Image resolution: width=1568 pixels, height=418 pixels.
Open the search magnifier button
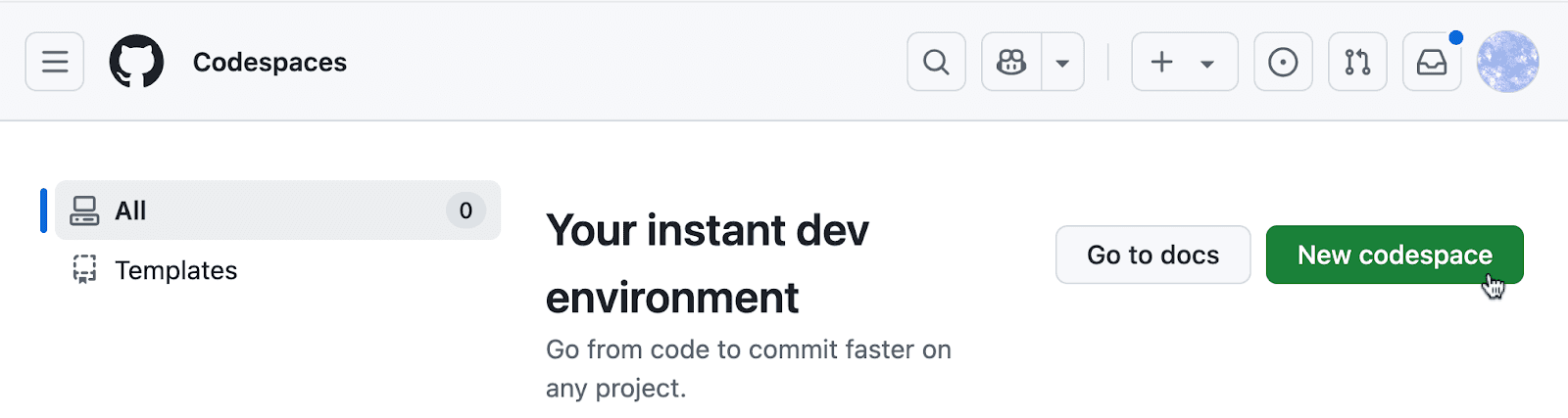936,62
